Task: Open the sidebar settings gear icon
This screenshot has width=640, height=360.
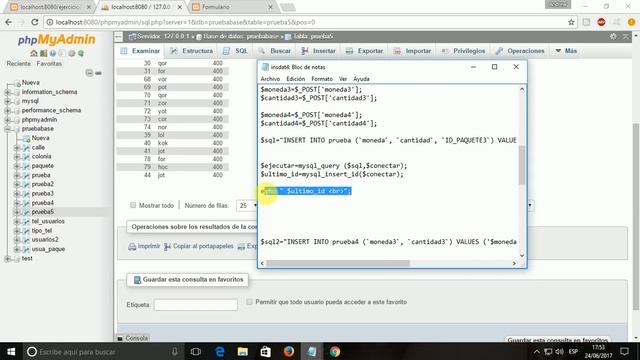Action: tap(71, 53)
